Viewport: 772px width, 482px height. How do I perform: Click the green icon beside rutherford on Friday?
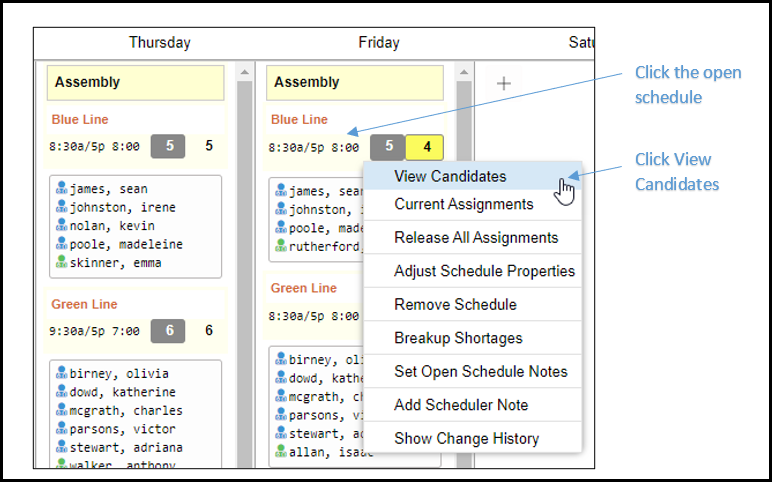[x=281, y=246]
